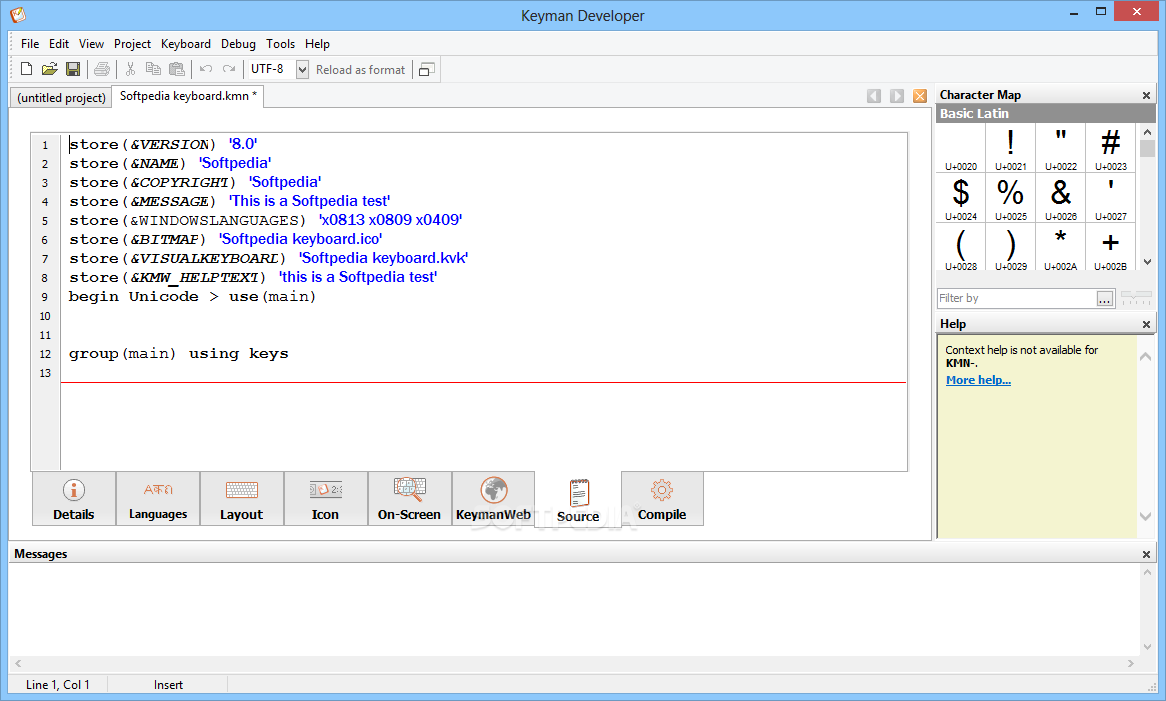Close the Character Map panel
This screenshot has height=701, width=1166.
coord(1146,95)
